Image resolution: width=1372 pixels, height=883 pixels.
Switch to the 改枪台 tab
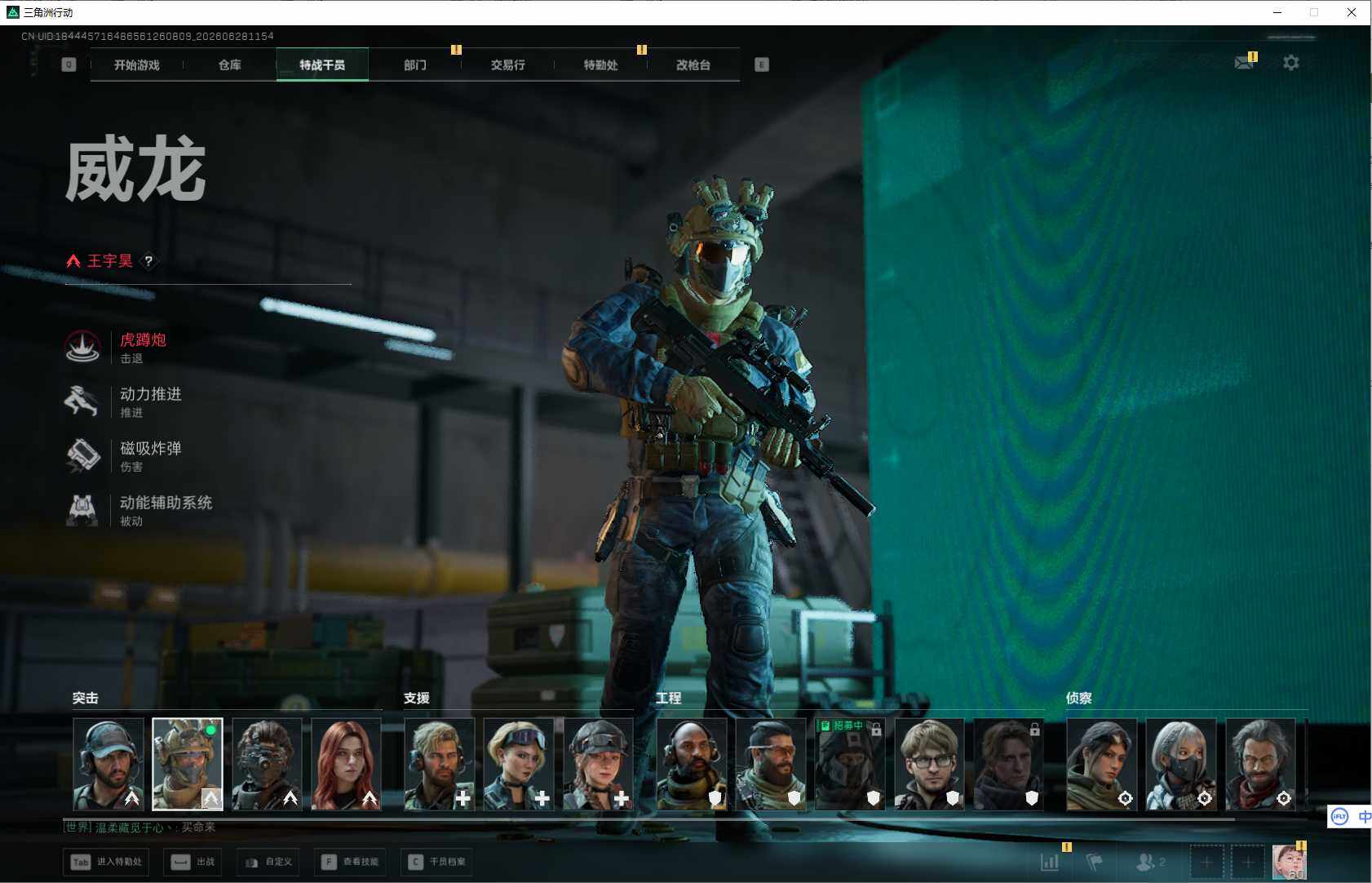pyautogui.click(x=693, y=64)
